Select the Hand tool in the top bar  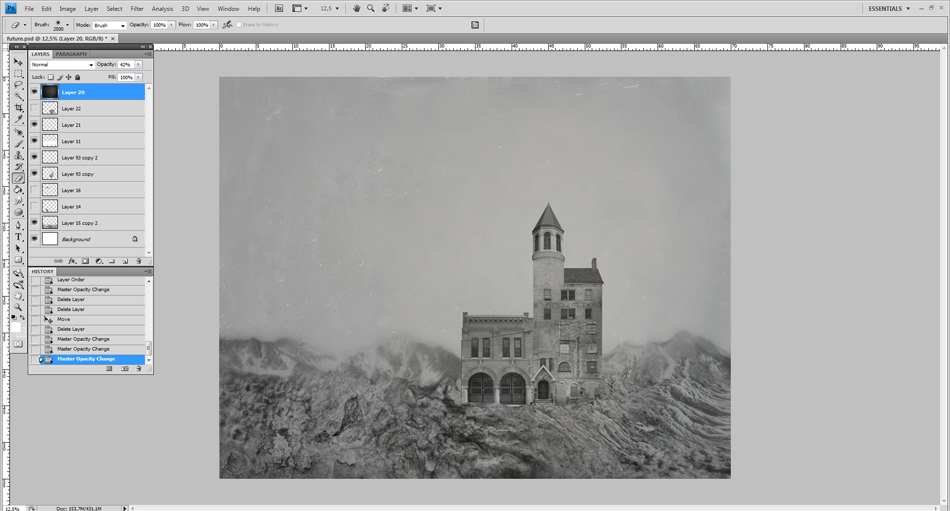coord(356,8)
